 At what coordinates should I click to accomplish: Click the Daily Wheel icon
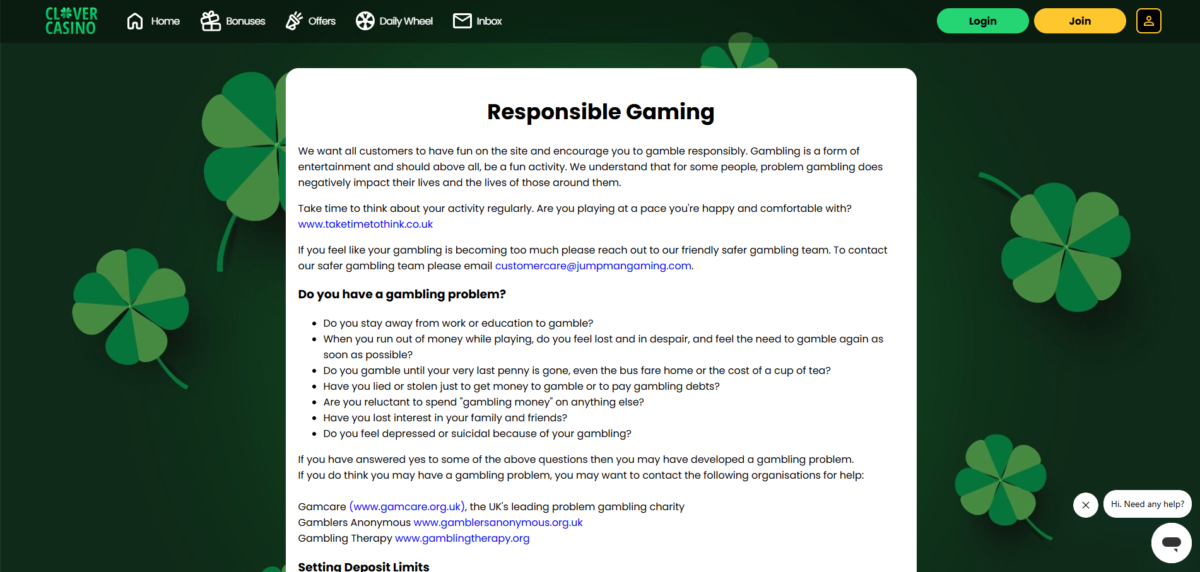[x=364, y=21]
